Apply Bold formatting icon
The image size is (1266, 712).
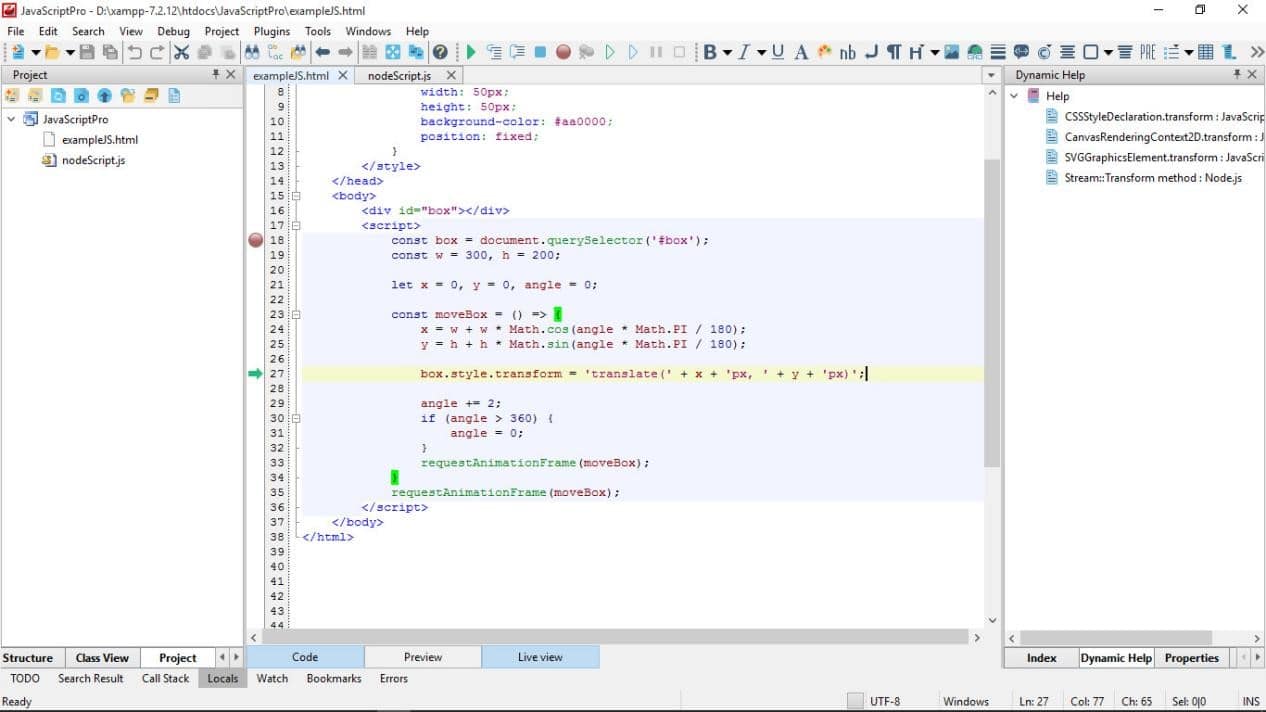click(711, 52)
